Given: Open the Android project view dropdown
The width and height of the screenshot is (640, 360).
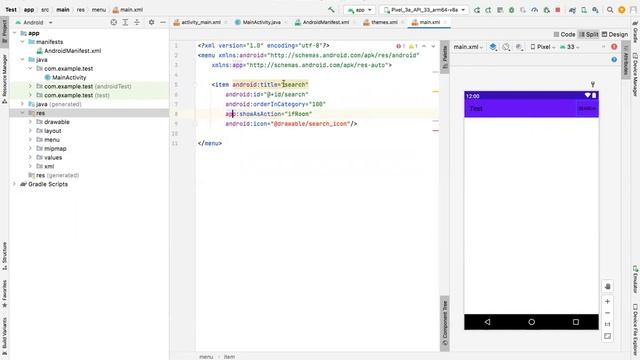Looking at the screenshot, I should click(x=34, y=22).
